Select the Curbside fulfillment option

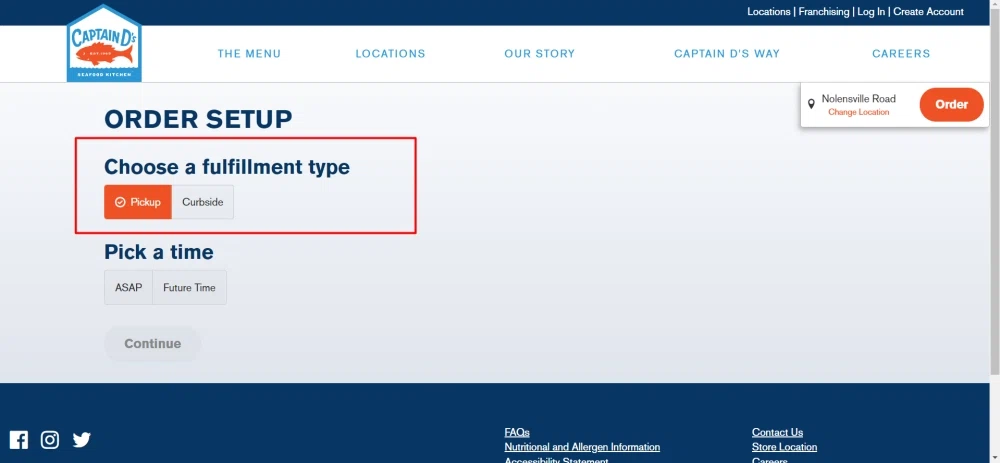203,202
